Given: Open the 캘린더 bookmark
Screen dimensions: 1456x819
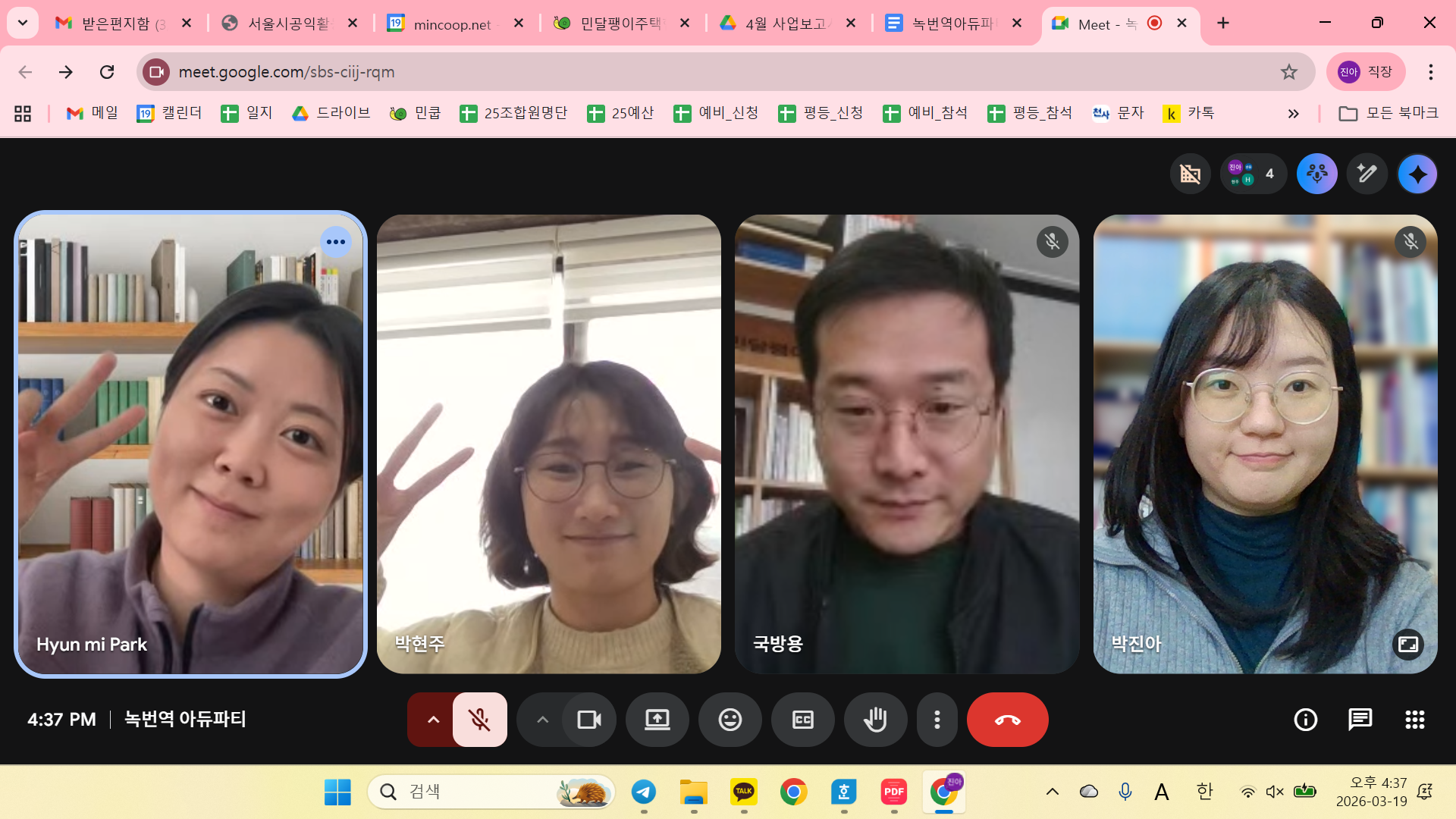Looking at the screenshot, I should (x=169, y=114).
